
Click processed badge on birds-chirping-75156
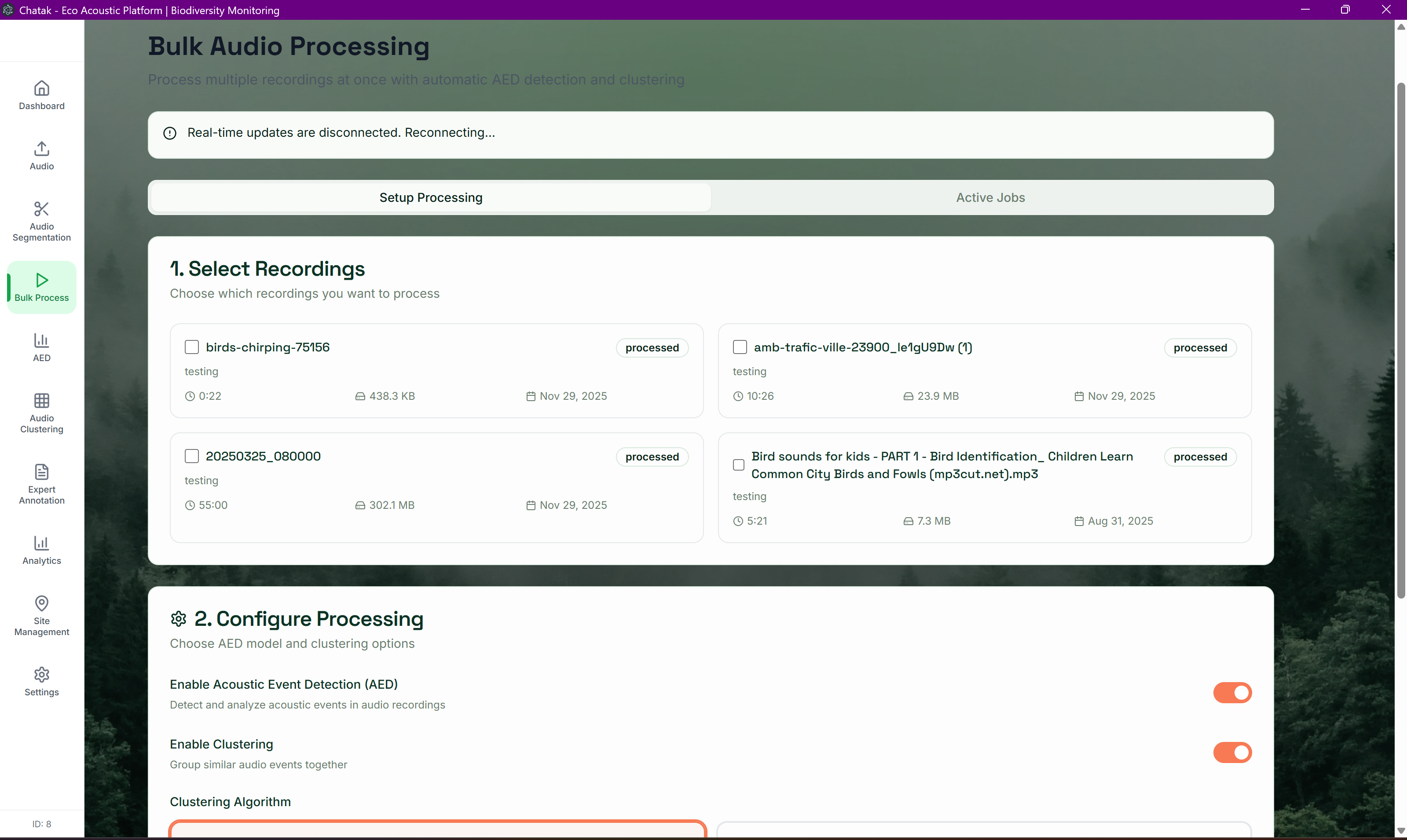(652, 347)
